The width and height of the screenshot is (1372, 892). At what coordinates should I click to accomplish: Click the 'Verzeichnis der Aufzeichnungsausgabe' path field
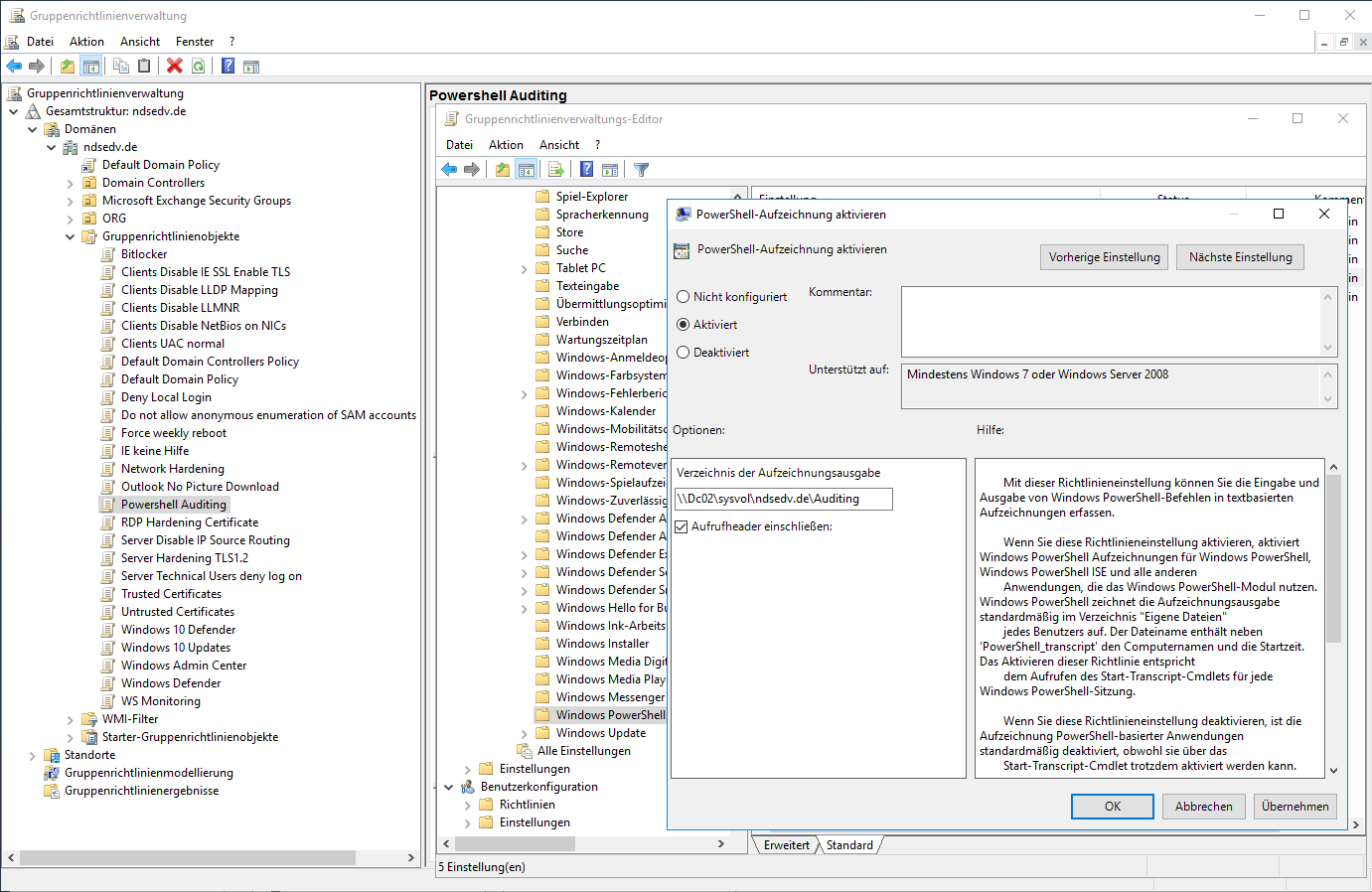click(x=783, y=499)
